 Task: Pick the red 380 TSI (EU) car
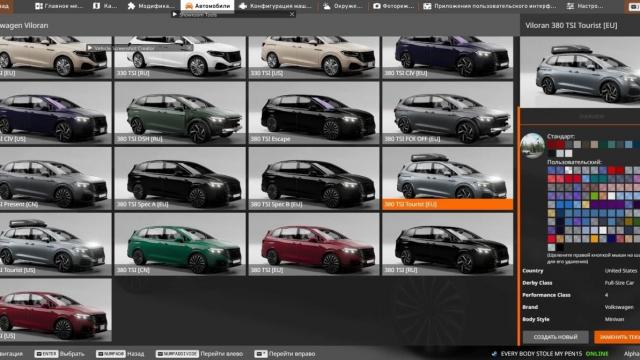[x=313, y=244]
